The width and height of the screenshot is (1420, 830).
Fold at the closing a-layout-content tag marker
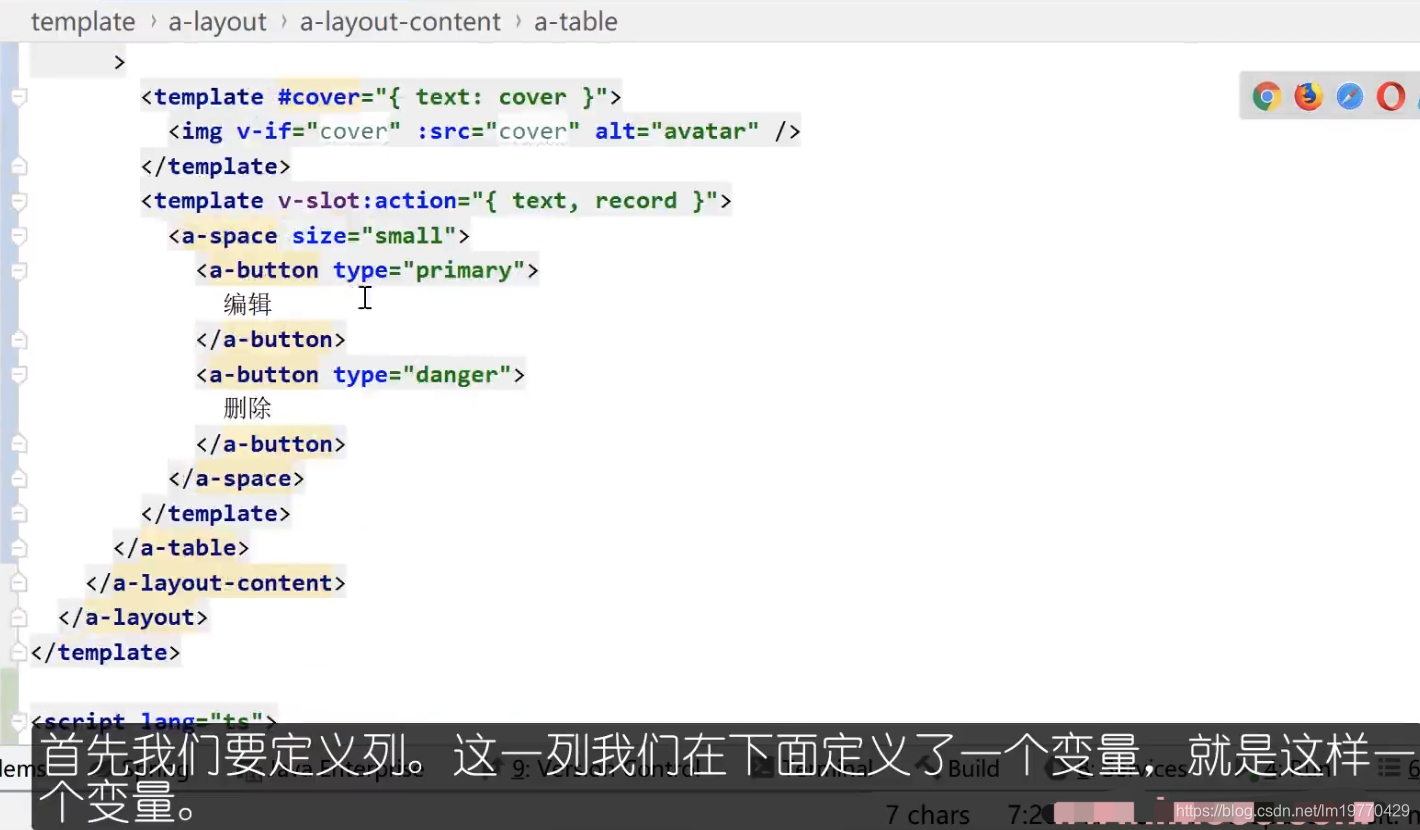18,583
